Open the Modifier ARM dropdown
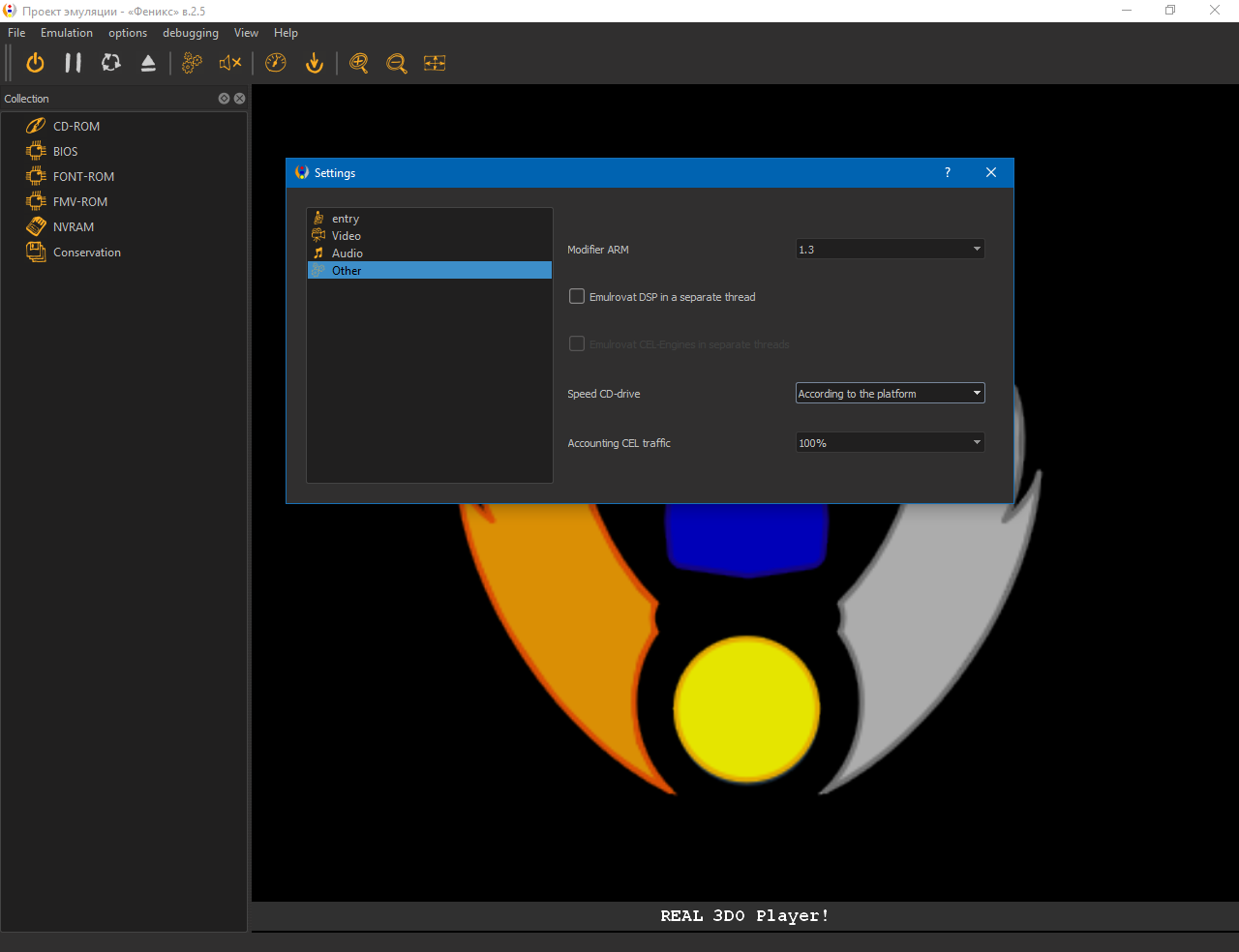The image size is (1239, 952). tap(890, 250)
